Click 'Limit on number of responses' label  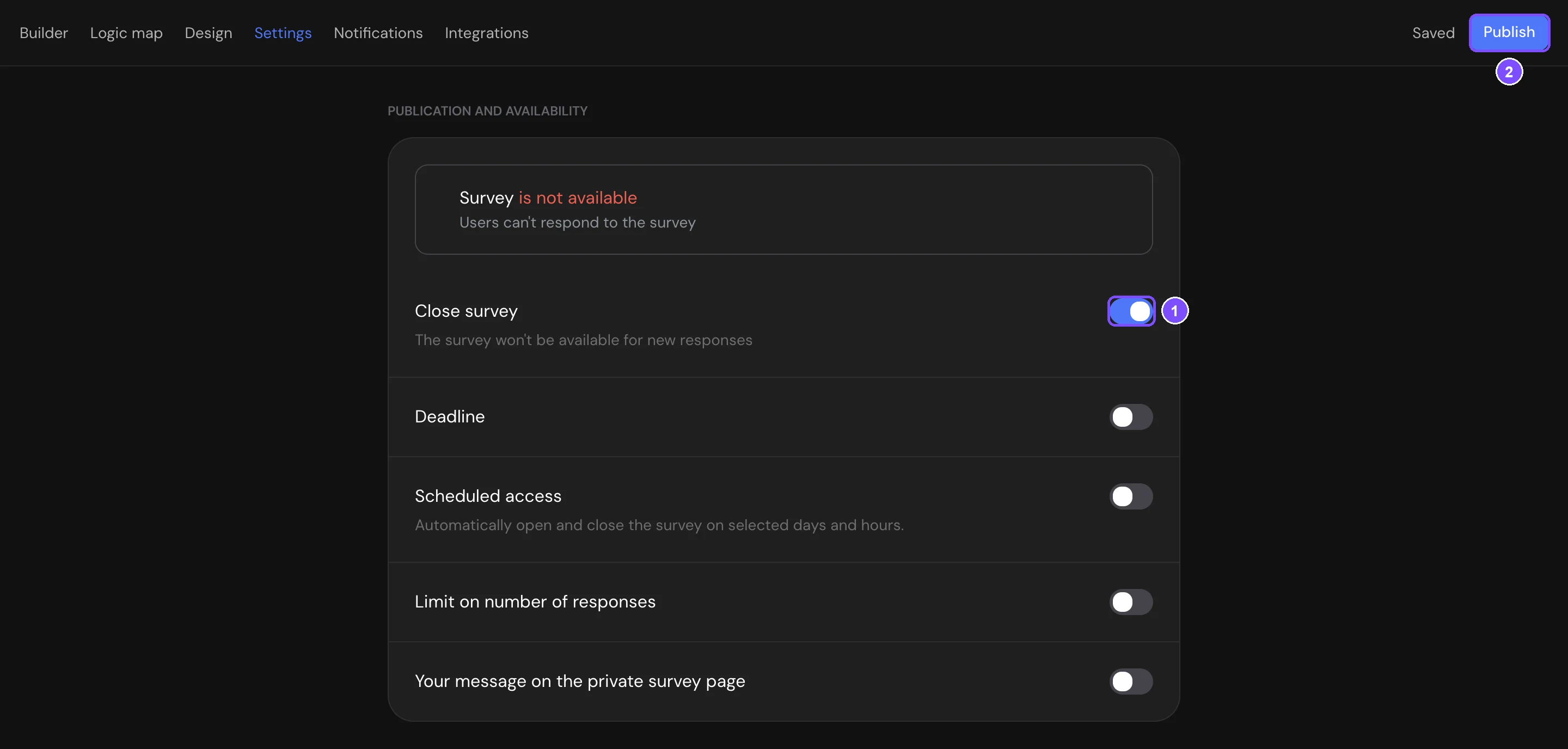pyautogui.click(x=535, y=601)
